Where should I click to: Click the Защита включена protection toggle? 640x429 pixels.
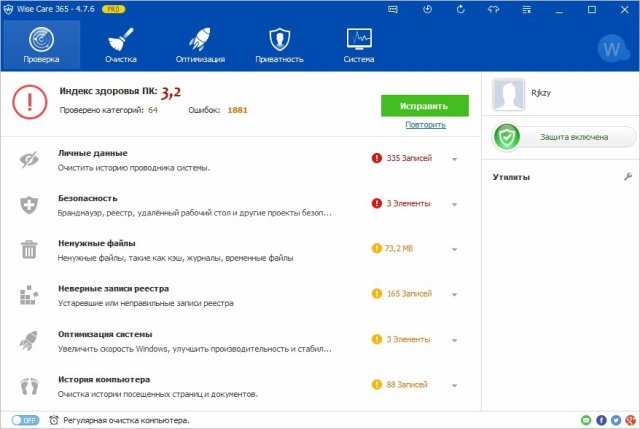coord(565,137)
